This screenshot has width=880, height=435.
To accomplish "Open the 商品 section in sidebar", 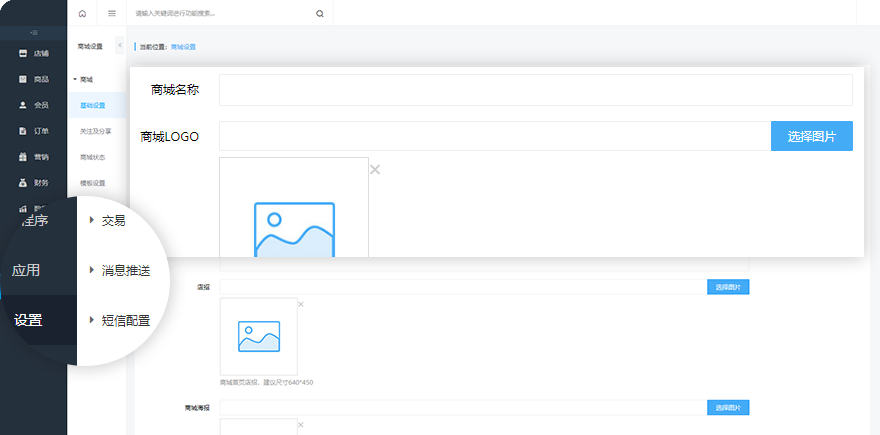I will pos(34,79).
